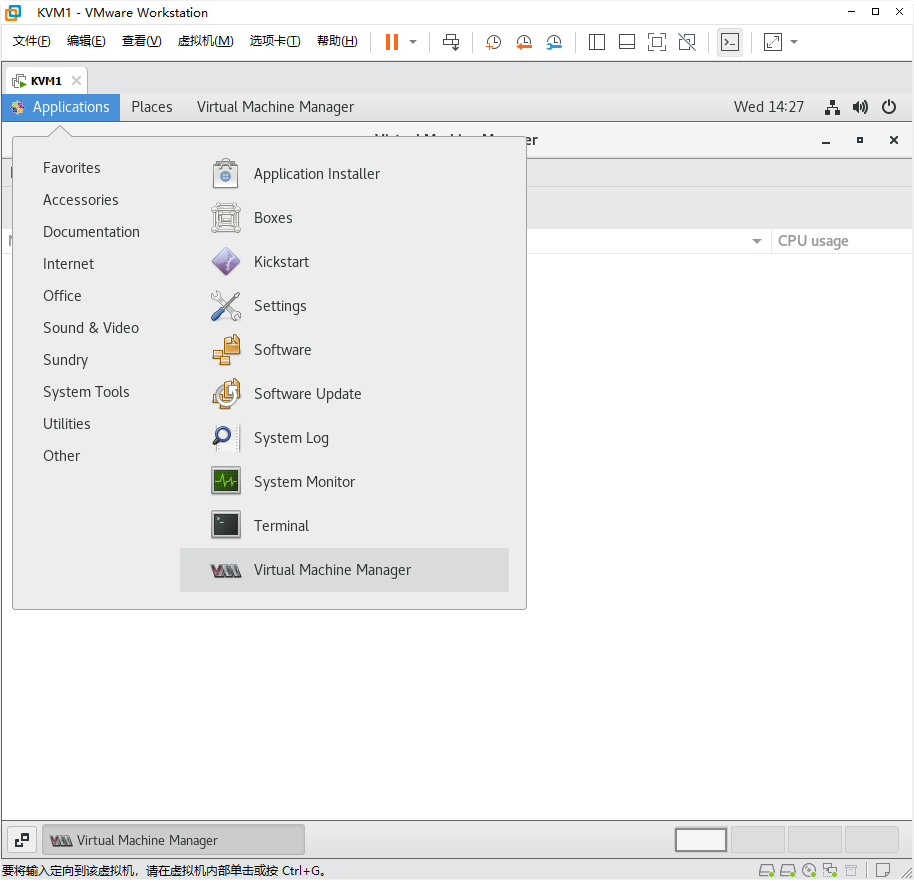This screenshot has height=880, width=914.
Task: Open the 虚拟机(M) menu
Action: (205, 41)
